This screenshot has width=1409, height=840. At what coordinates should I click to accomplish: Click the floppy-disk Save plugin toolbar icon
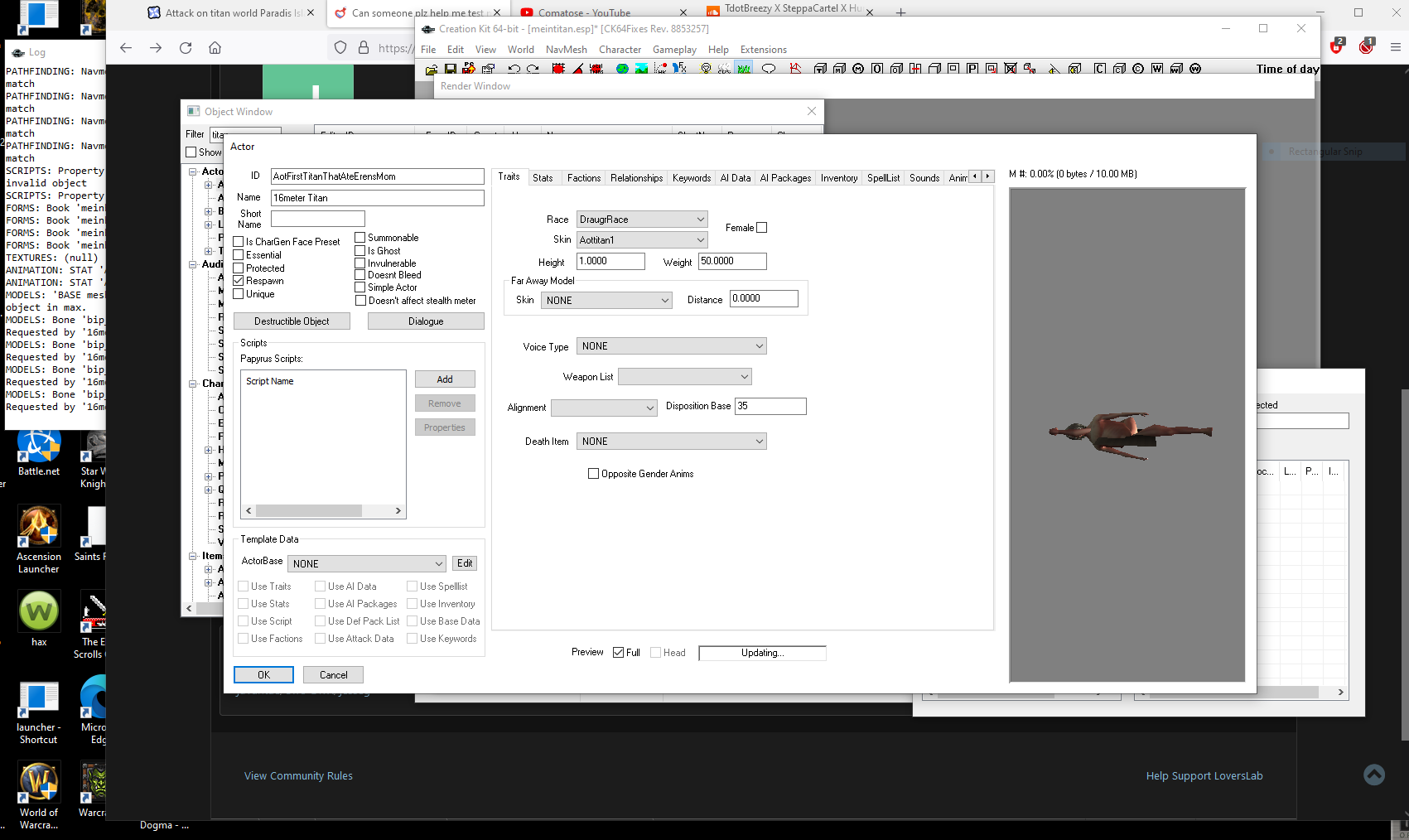(451, 69)
